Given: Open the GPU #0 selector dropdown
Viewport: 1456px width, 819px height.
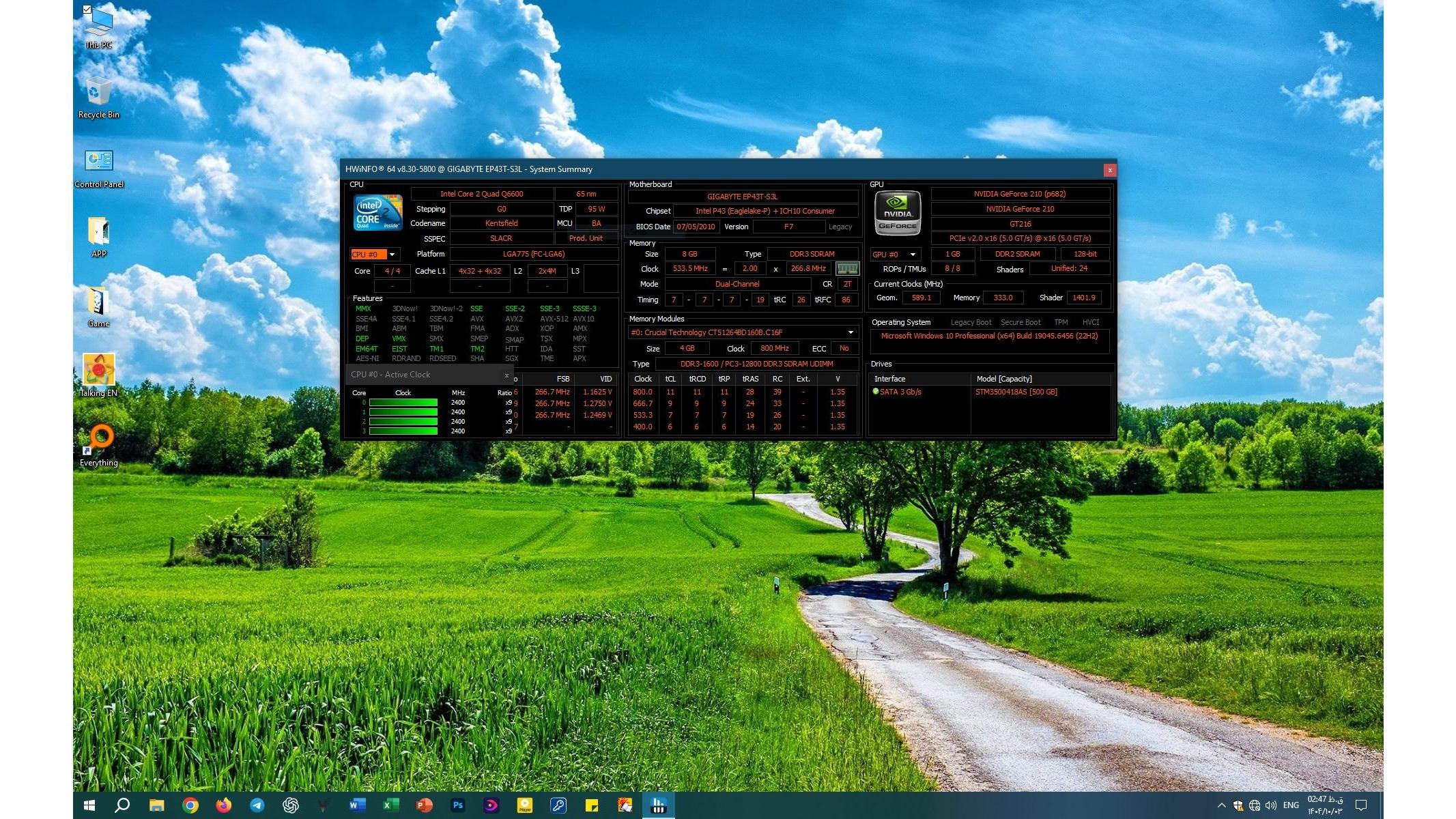Looking at the screenshot, I should (912, 255).
